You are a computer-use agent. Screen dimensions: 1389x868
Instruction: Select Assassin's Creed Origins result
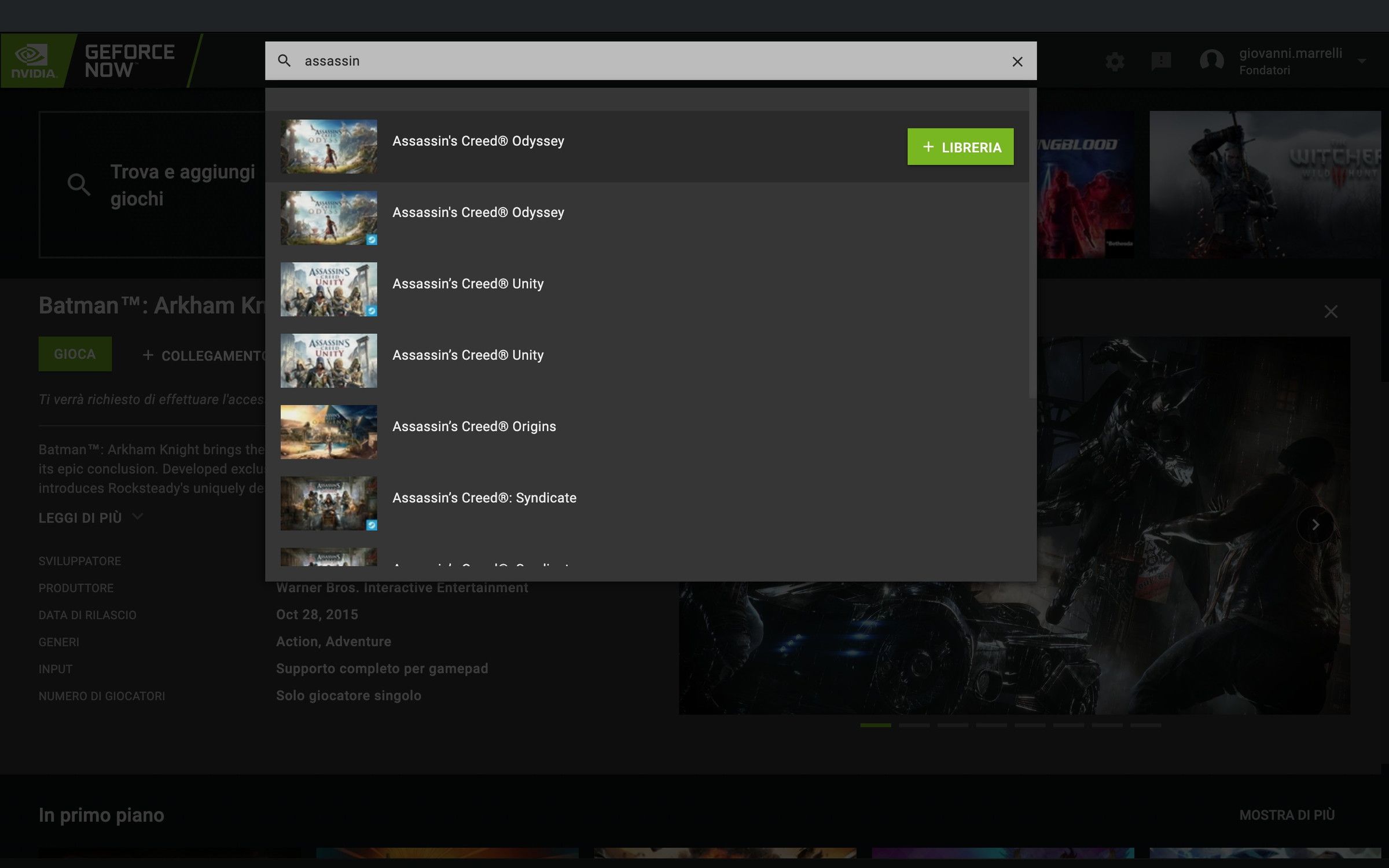[x=646, y=432]
